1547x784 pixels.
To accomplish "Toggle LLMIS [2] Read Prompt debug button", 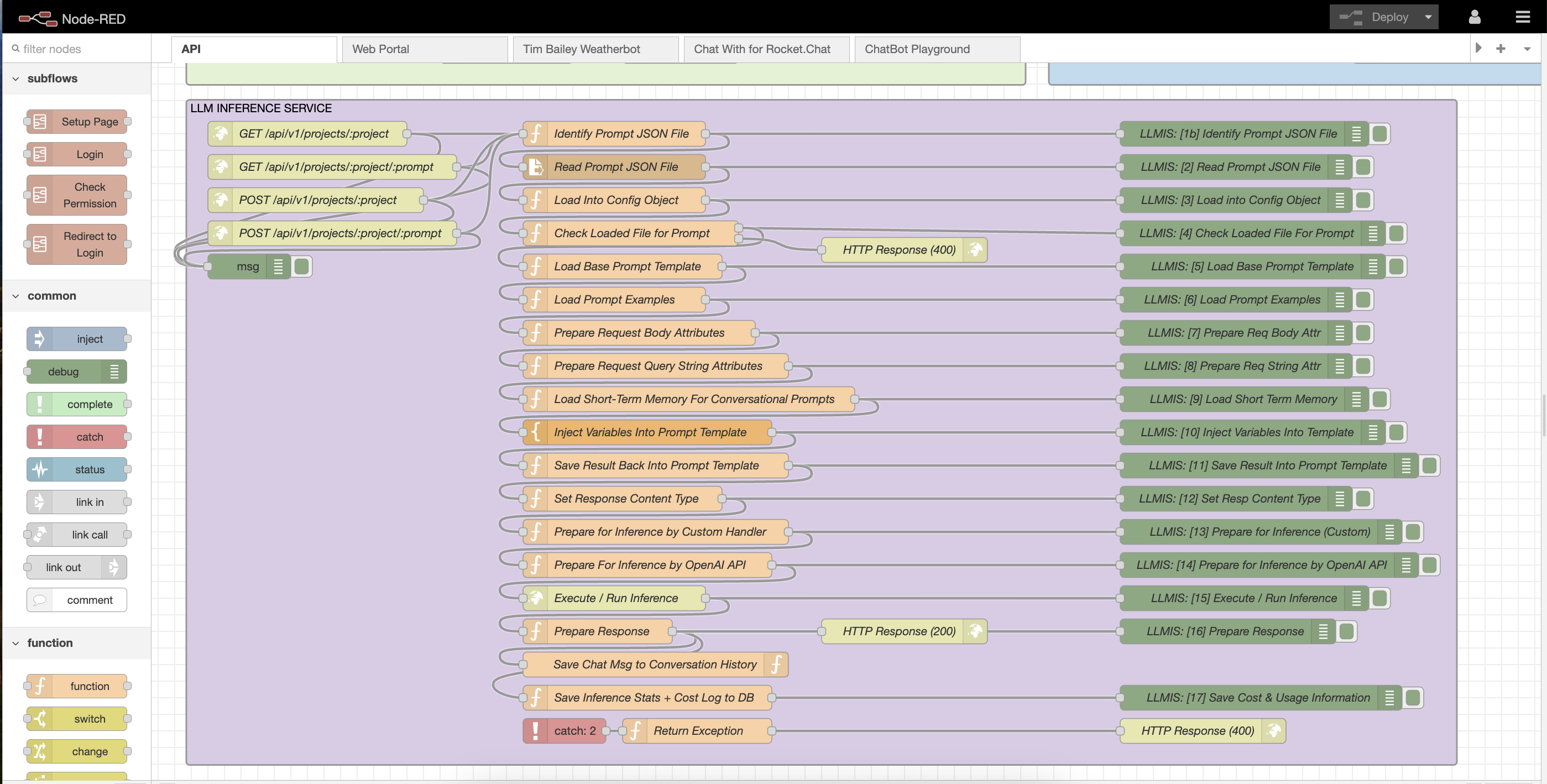I will click(1363, 166).
